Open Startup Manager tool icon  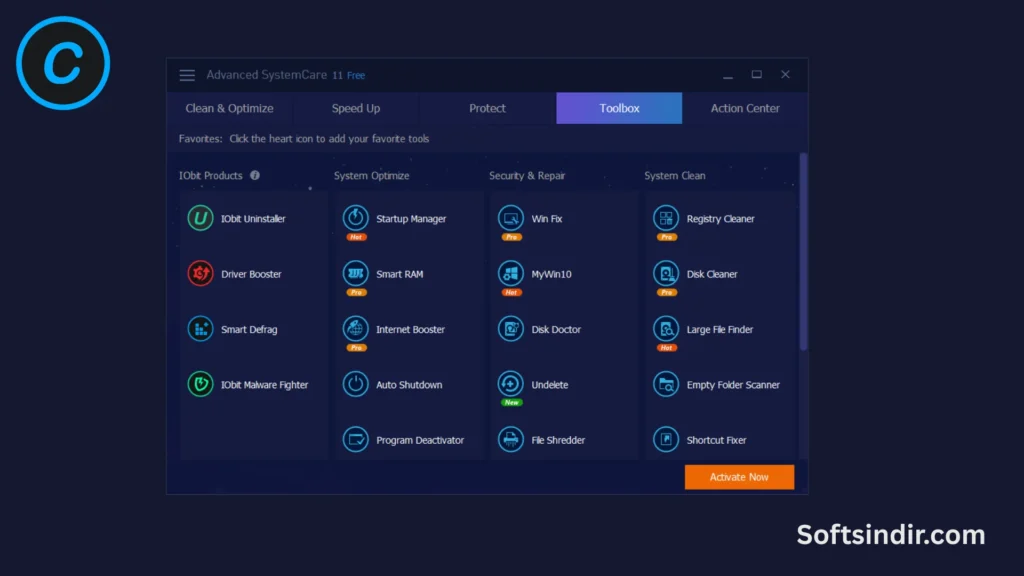point(356,218)
